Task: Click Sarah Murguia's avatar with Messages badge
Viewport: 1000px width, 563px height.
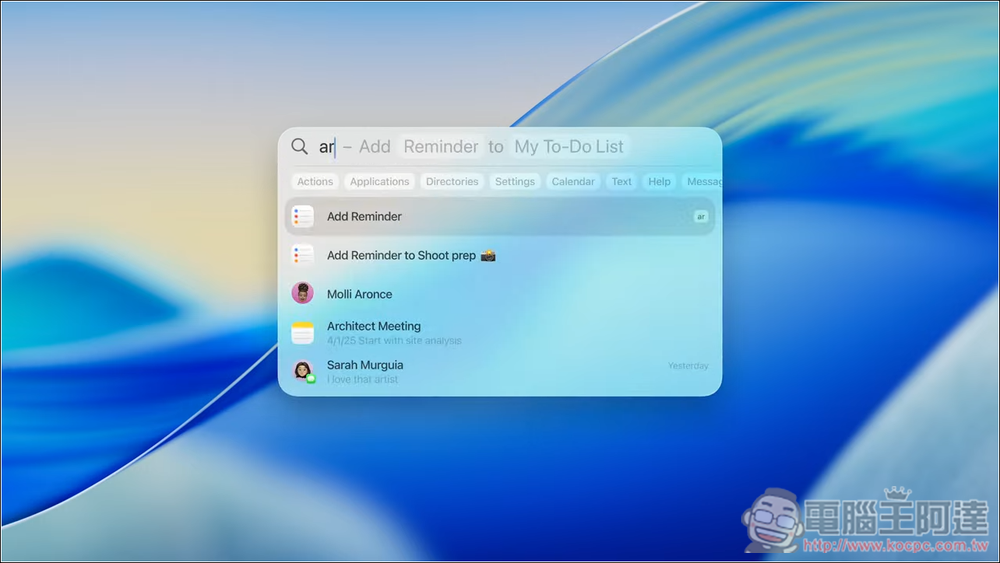Action: point(304,371)
